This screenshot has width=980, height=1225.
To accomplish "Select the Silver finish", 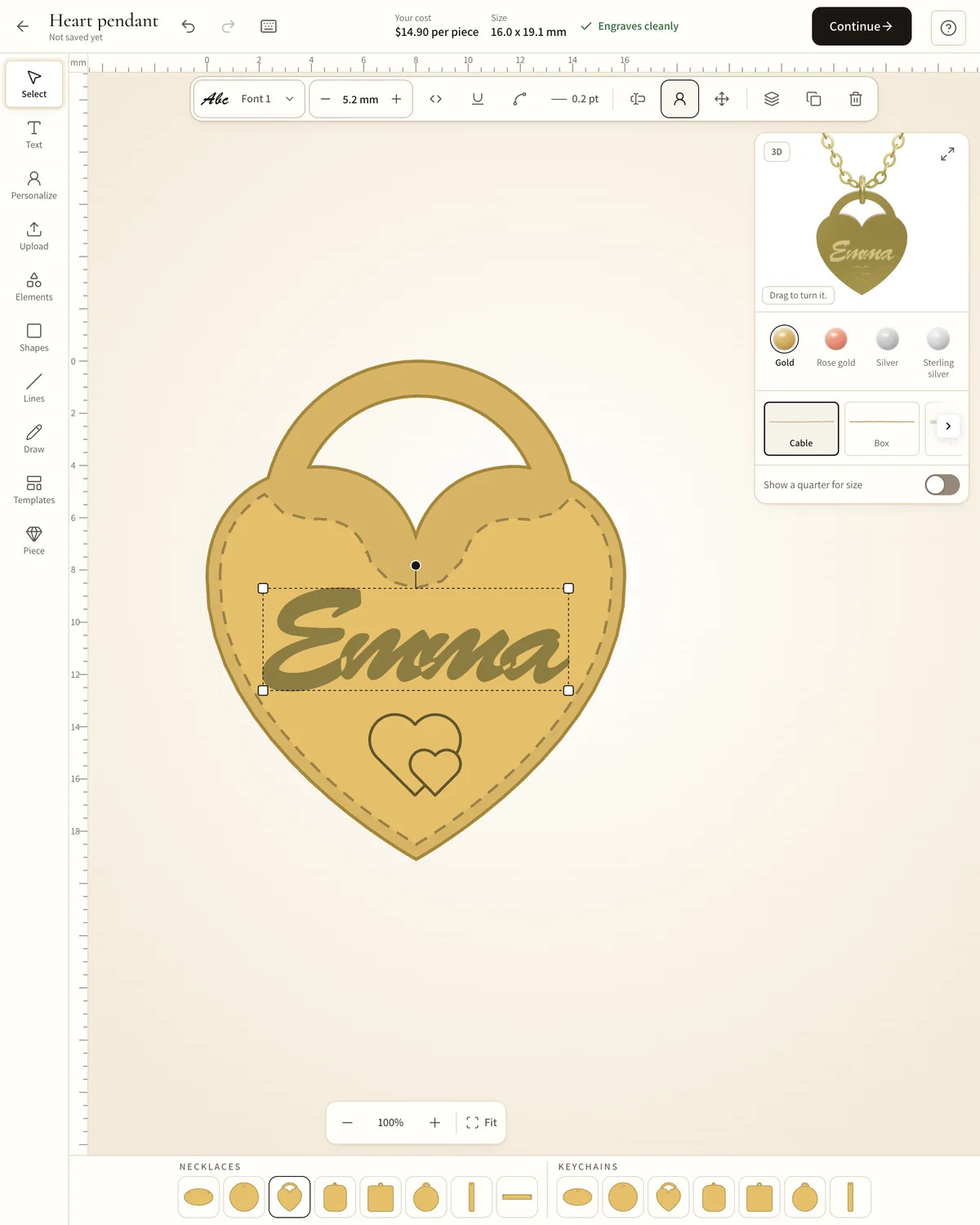I will tap(887, 346).
